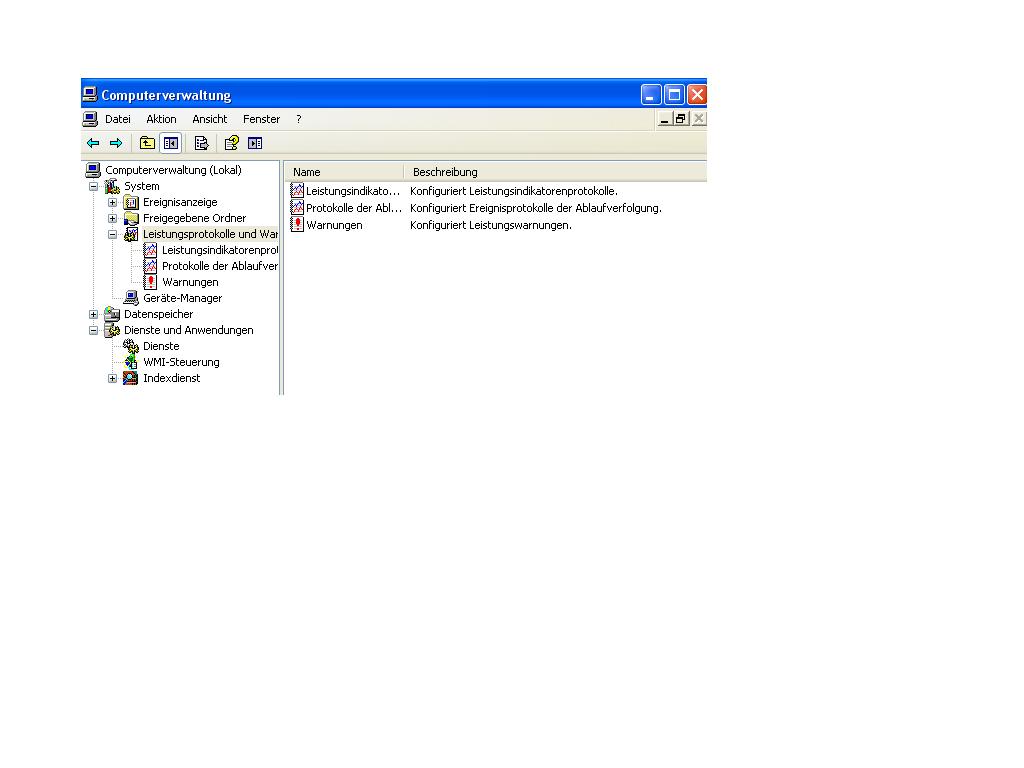Select Leistungsindikato... row in list
The width and height of the screenshot is (1024, 768).
click(x=345, y=191)
